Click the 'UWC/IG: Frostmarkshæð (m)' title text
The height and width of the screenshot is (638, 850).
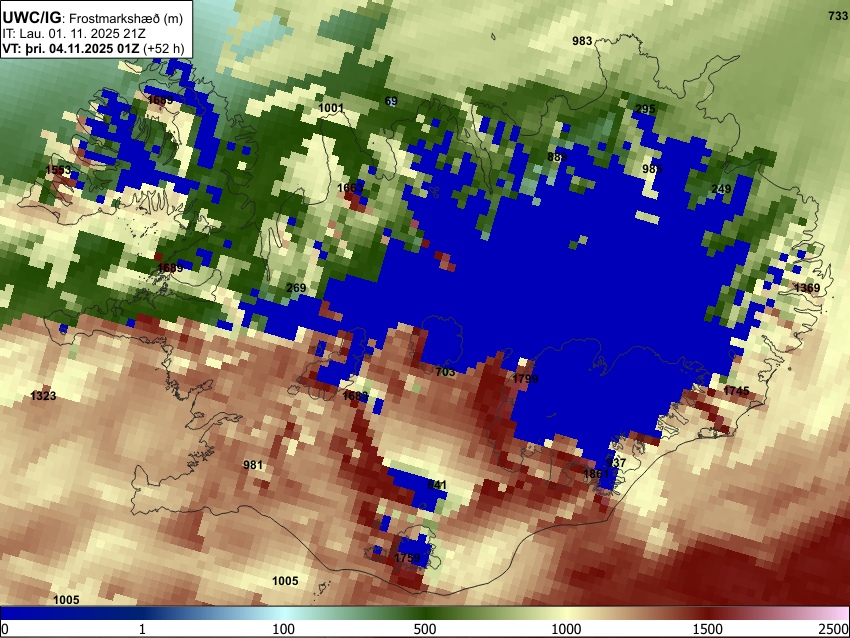(x=93, y=18)
